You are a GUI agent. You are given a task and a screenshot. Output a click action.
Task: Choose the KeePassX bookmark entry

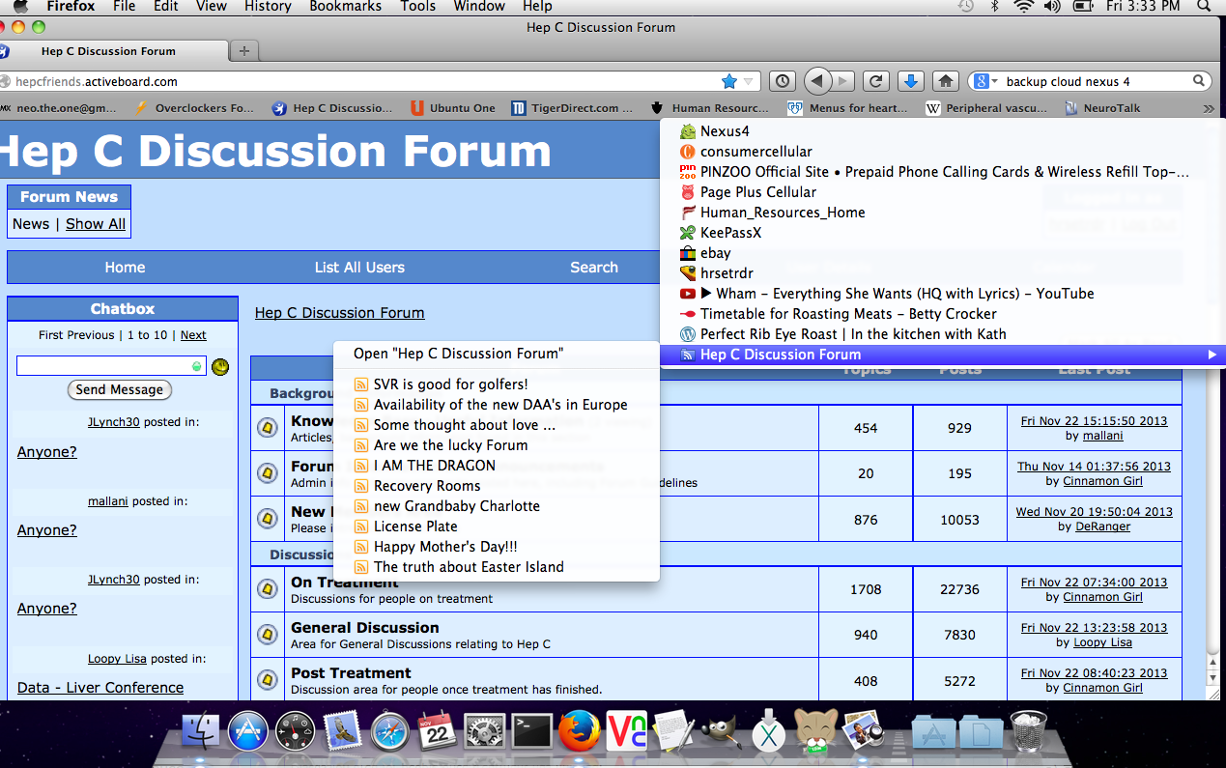tap(730, 233)
